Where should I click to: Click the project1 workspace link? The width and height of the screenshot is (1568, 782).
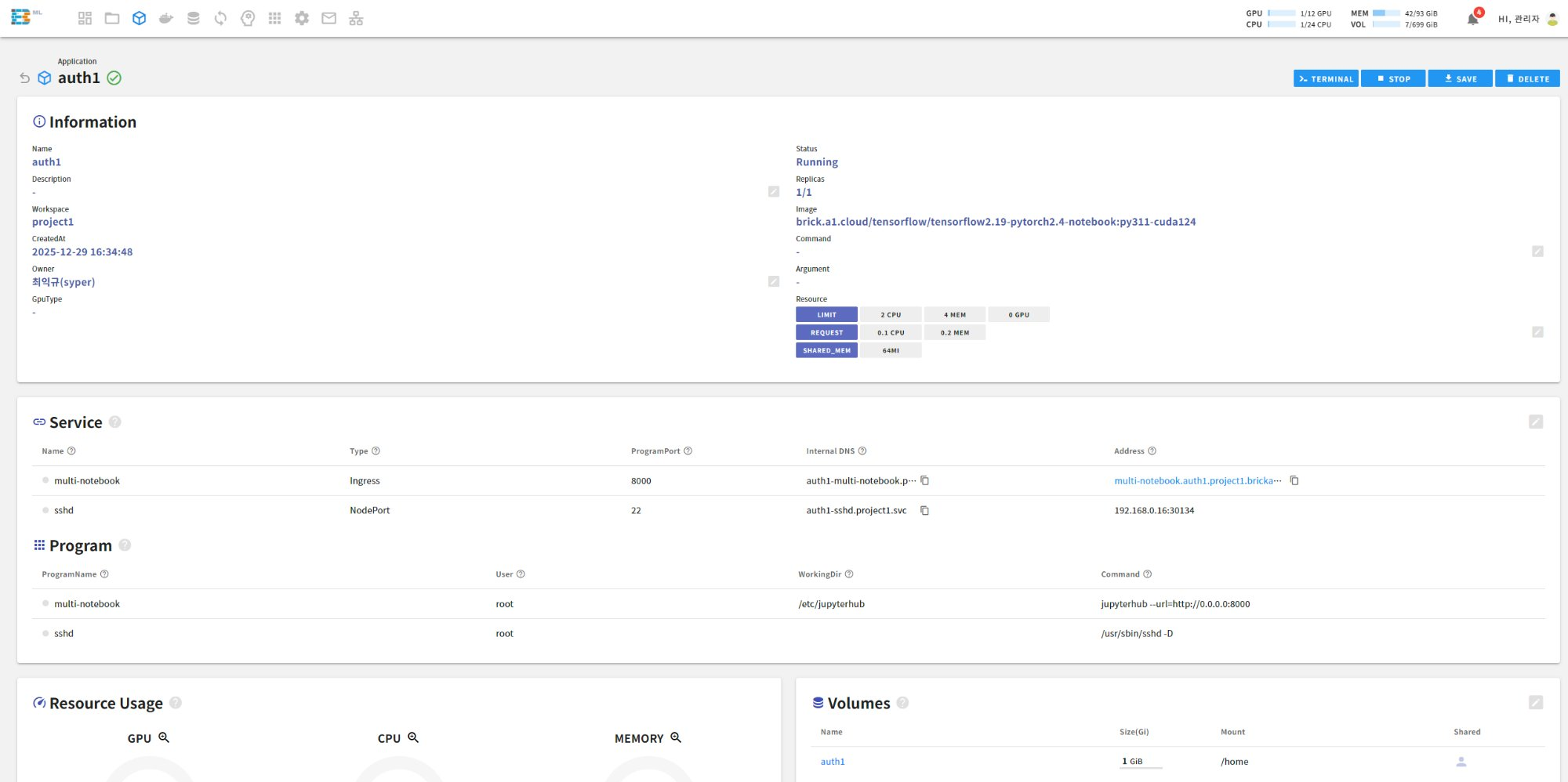[53, 222]
